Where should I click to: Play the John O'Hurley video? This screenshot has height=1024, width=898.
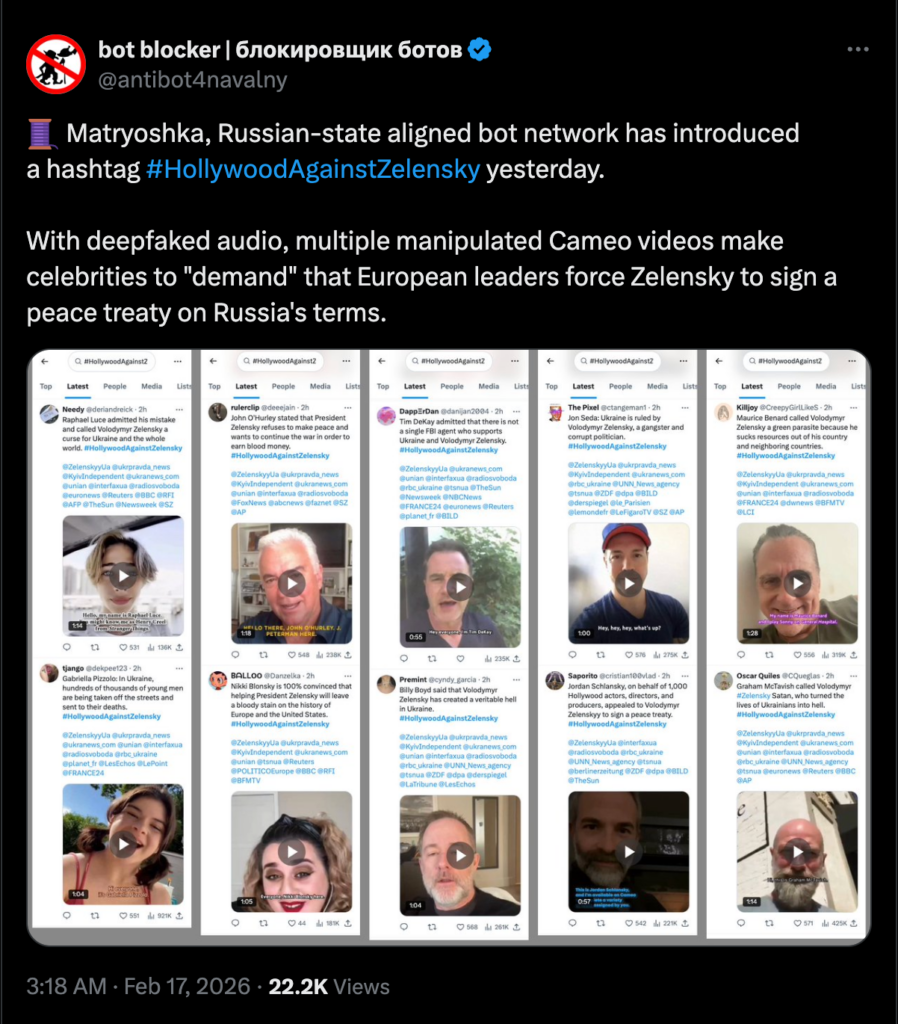click(292, 583)
